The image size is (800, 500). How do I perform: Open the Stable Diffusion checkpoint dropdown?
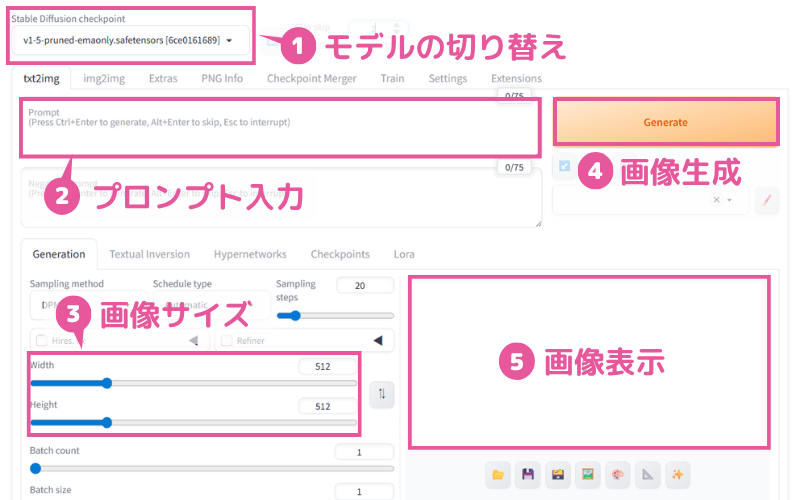tap(130, 40)
